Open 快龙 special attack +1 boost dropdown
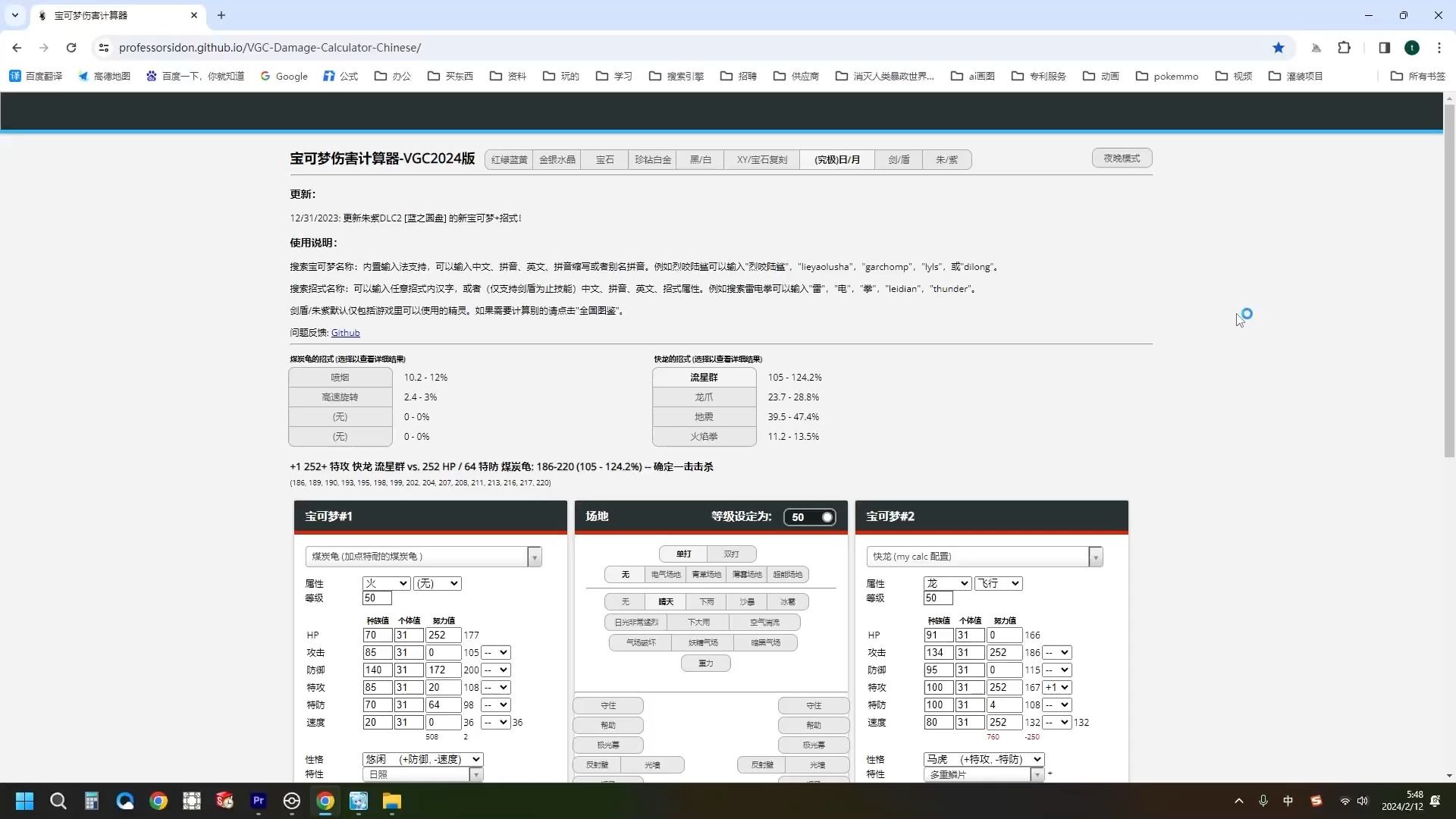The image size is (1456, 819). click(1057, 688)
